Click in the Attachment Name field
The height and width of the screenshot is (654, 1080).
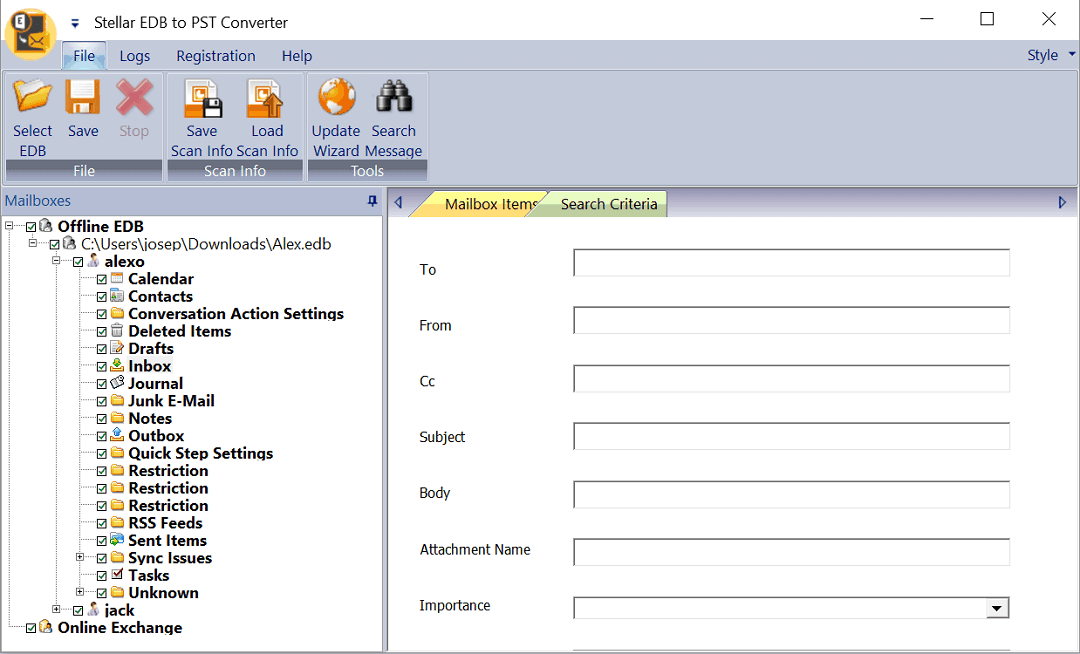coord(791,552)
